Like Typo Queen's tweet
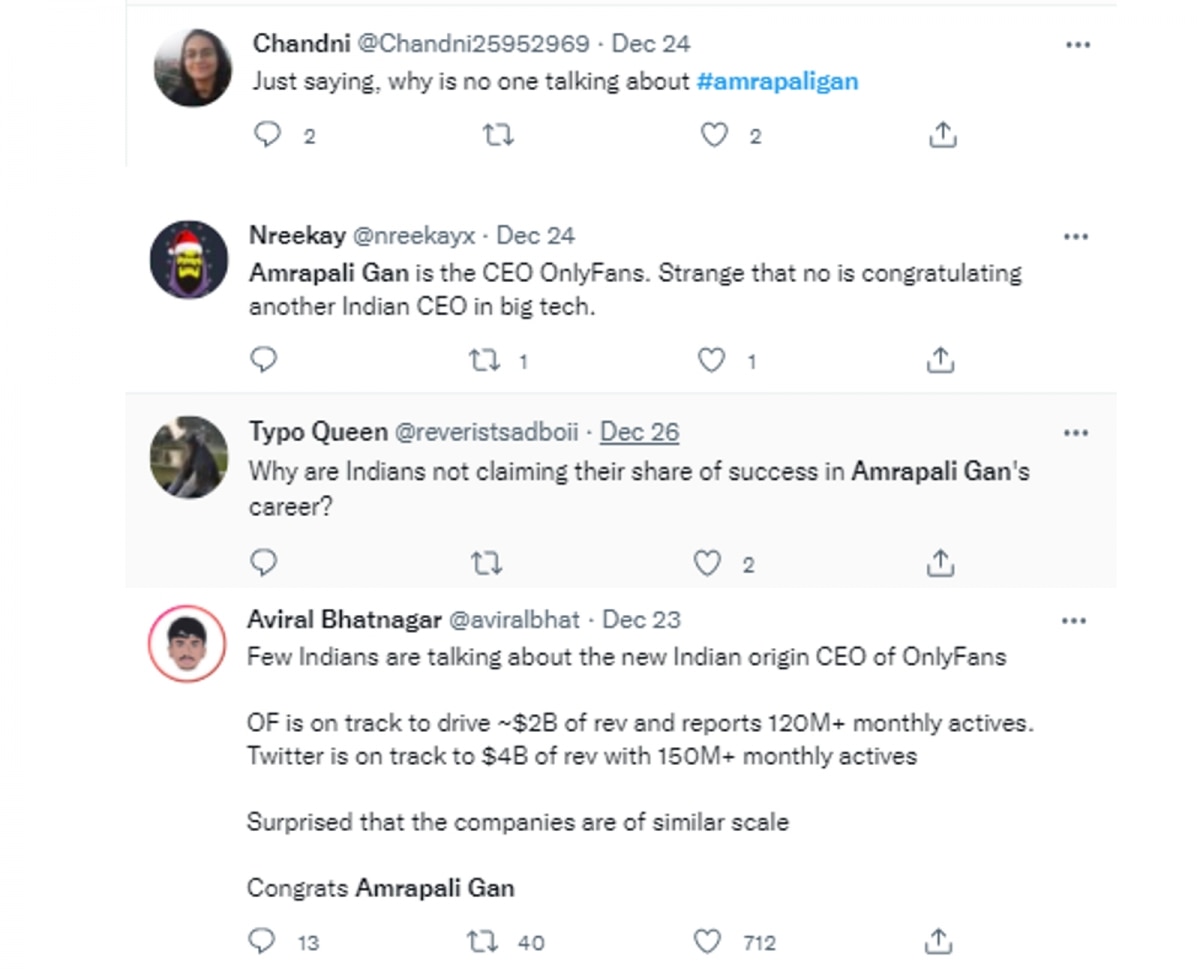 pos(707,564)
